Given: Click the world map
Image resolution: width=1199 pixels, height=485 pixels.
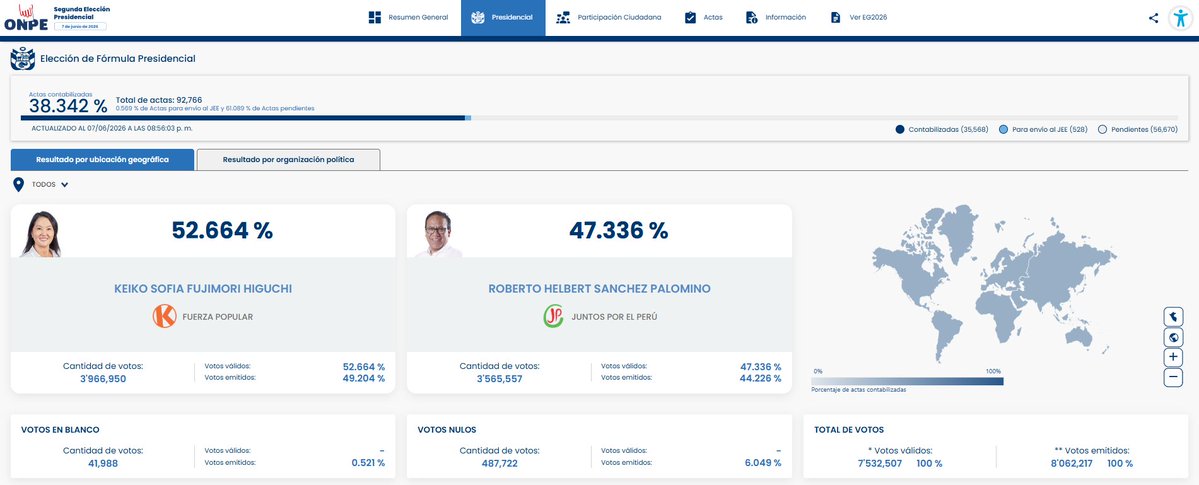Looking at the screenshot, I should click(994, 283).
